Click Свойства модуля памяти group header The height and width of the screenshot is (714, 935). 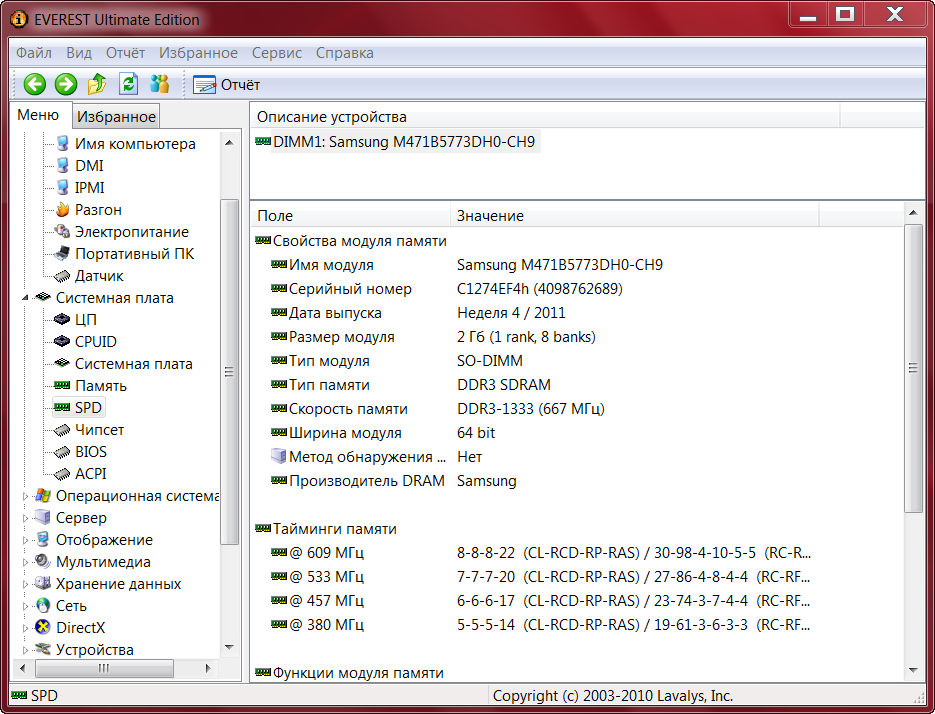click(351, 241)
